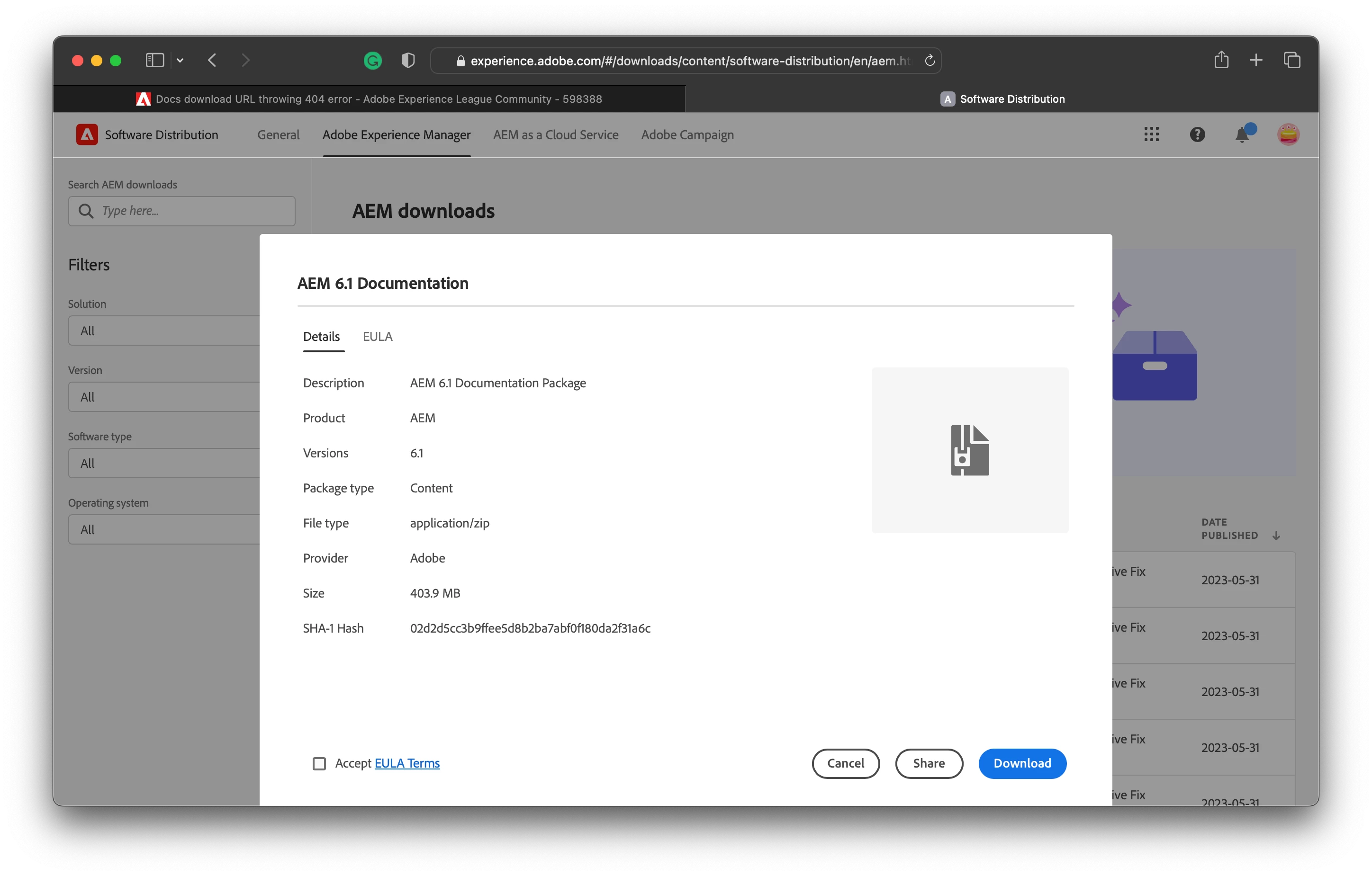Click the Cancel button in dialog

click(x=846, y=763)
